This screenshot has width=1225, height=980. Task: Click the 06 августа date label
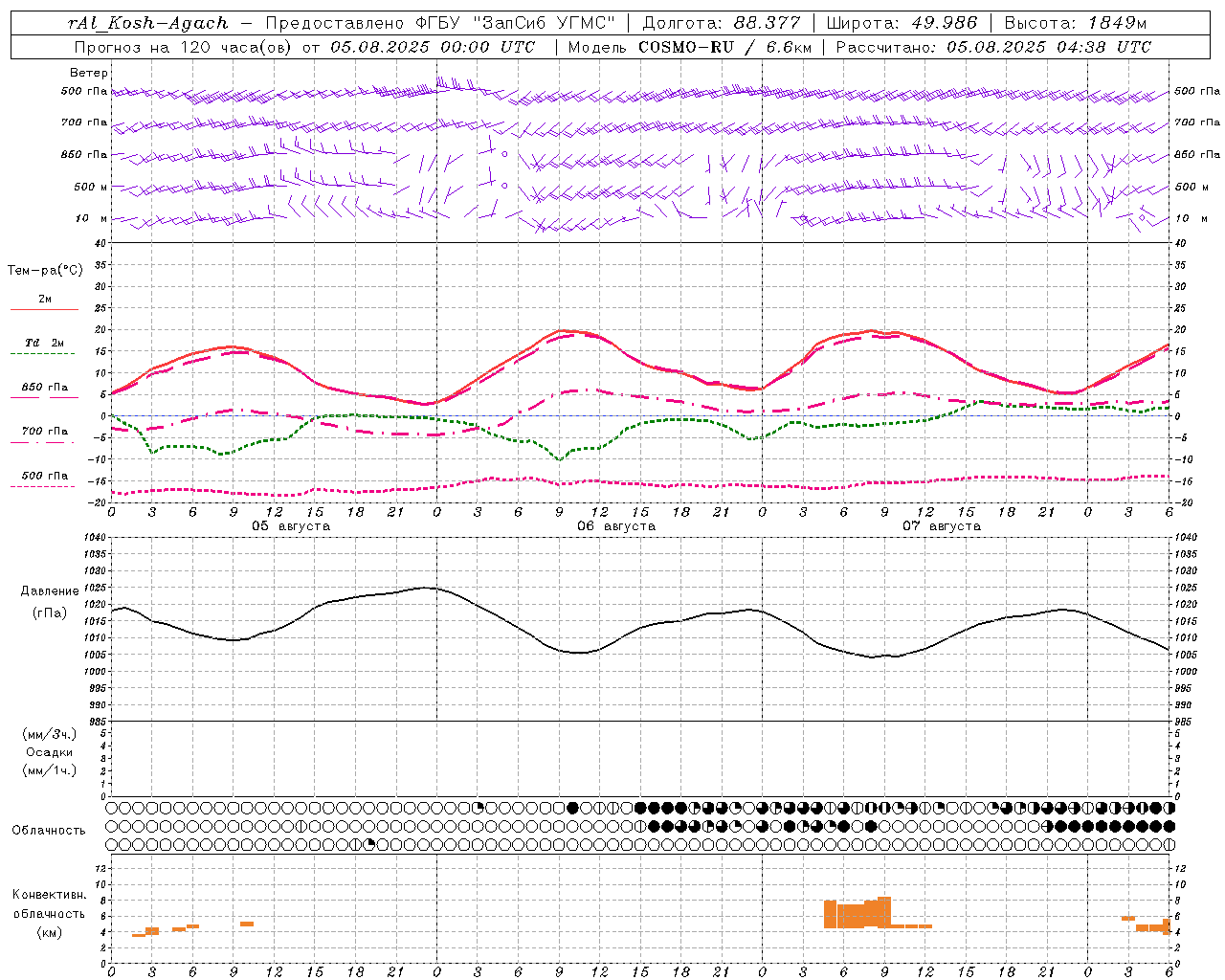pyautogui.click(x=616, y=526)
